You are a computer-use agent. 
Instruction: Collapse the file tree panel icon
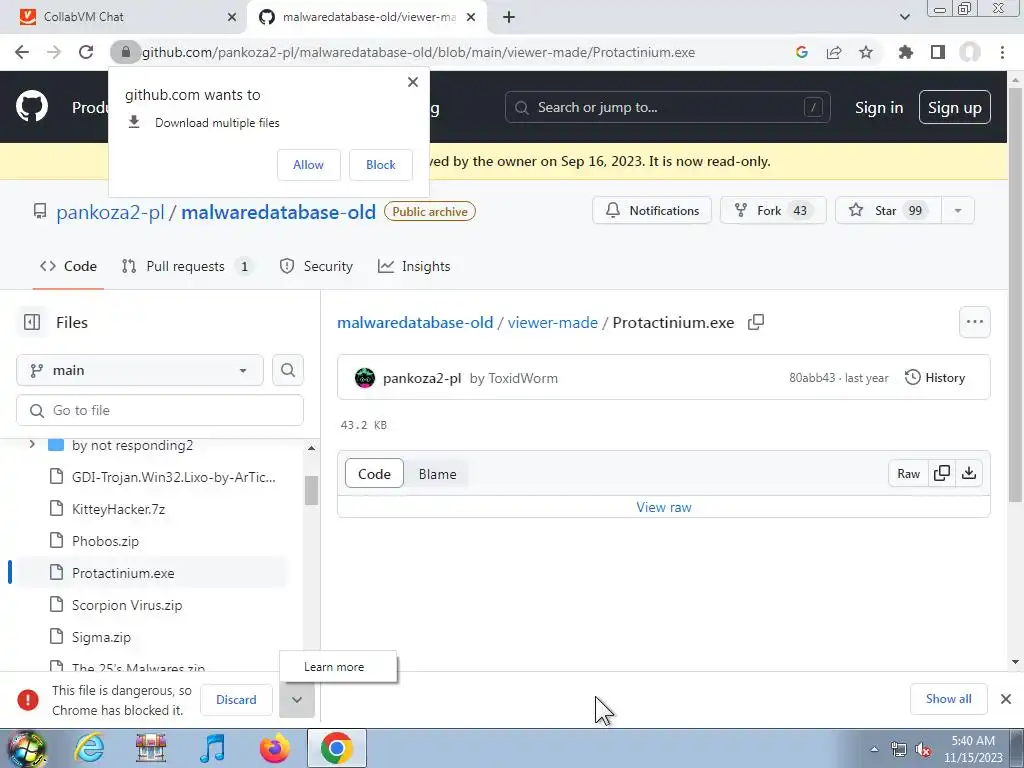click(x=32, y=322)
